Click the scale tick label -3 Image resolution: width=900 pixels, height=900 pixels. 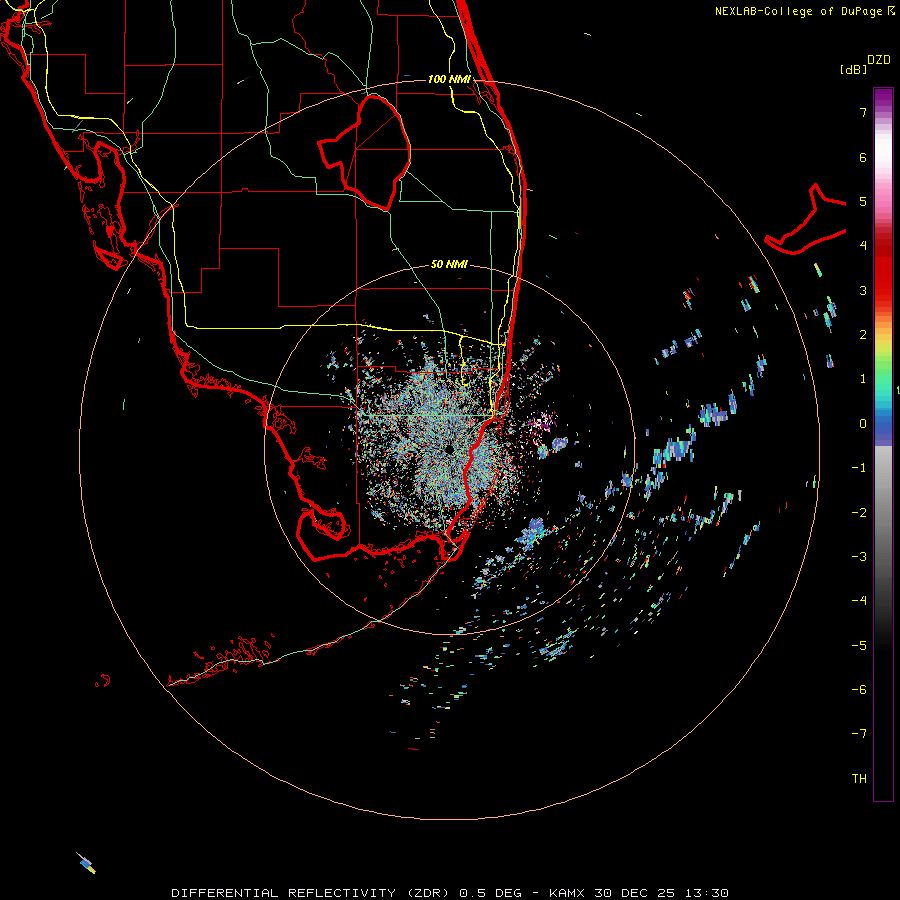coord(859,556)
